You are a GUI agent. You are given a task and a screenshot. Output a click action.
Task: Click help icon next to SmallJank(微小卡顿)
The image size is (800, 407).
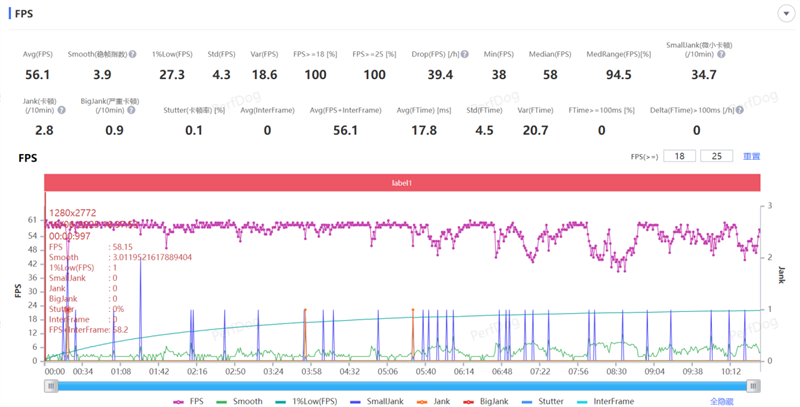[722, 53]
